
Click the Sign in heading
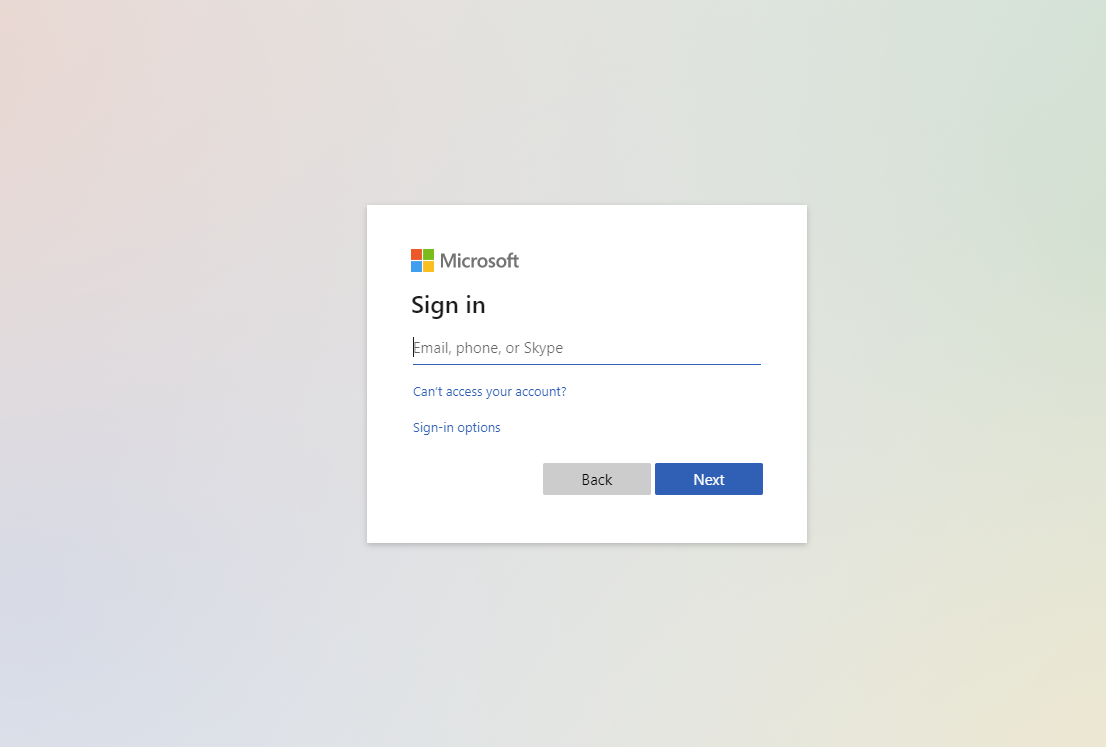(449, 305)
